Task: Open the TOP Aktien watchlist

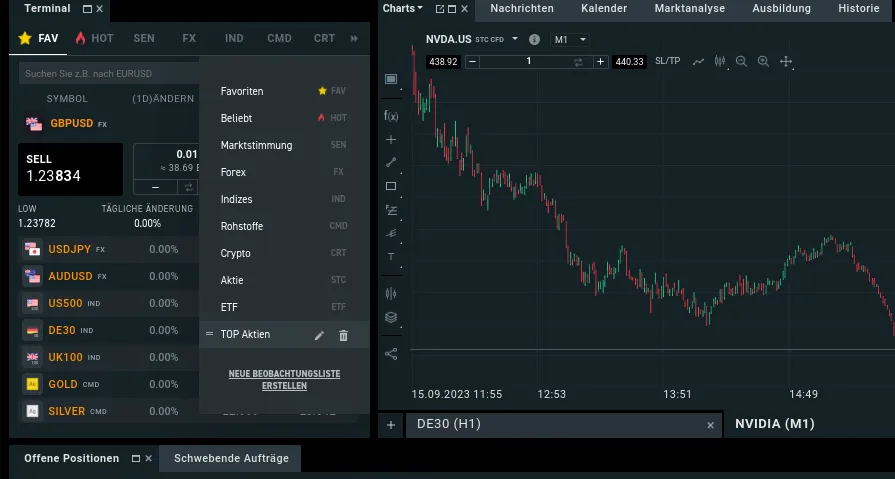Action: (245, 335)
